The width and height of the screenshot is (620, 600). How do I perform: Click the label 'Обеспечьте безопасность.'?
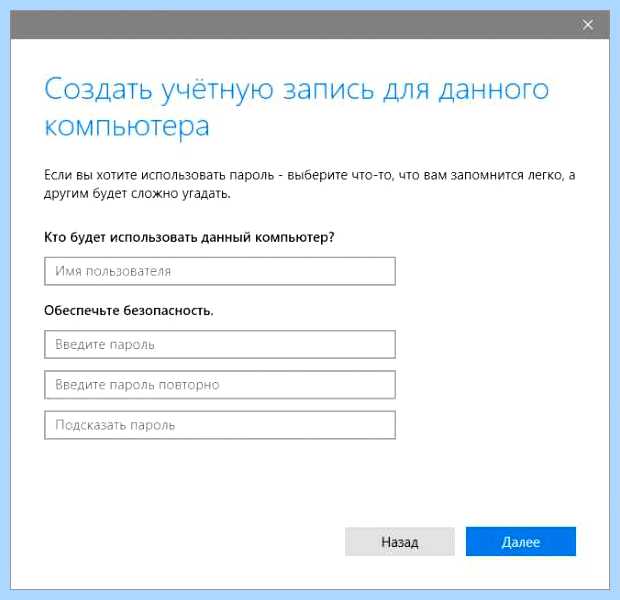click(x=129, y=310)
